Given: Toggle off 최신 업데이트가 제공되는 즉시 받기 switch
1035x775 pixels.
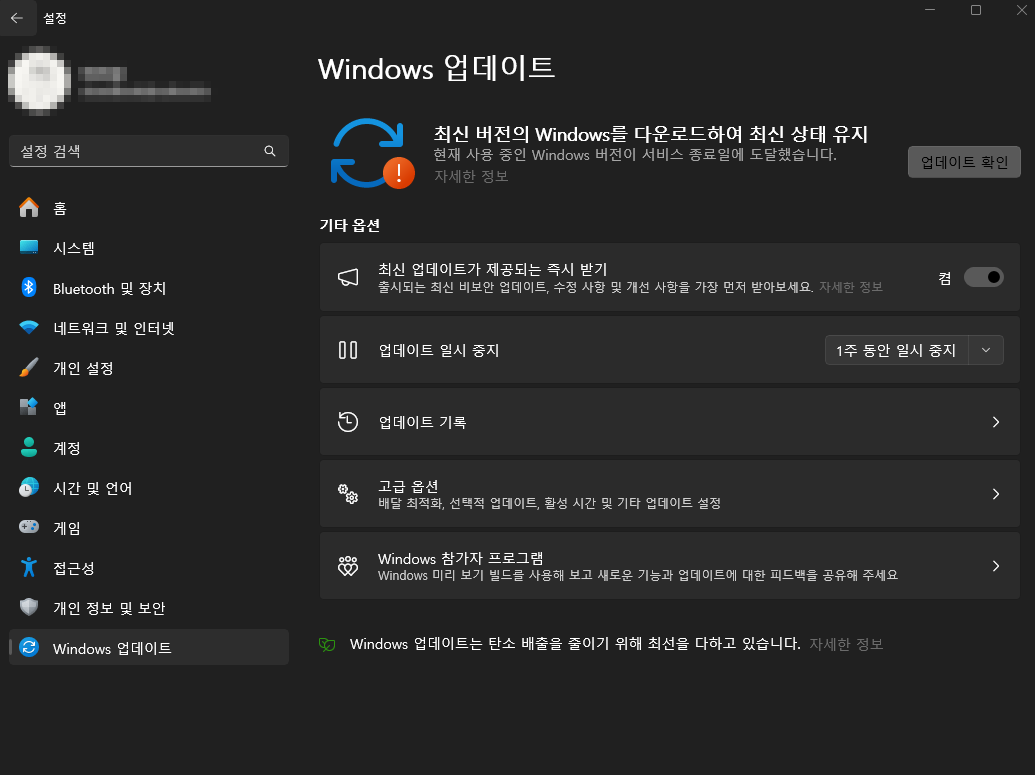Looking at the screenshot, I should click(984, 277).
